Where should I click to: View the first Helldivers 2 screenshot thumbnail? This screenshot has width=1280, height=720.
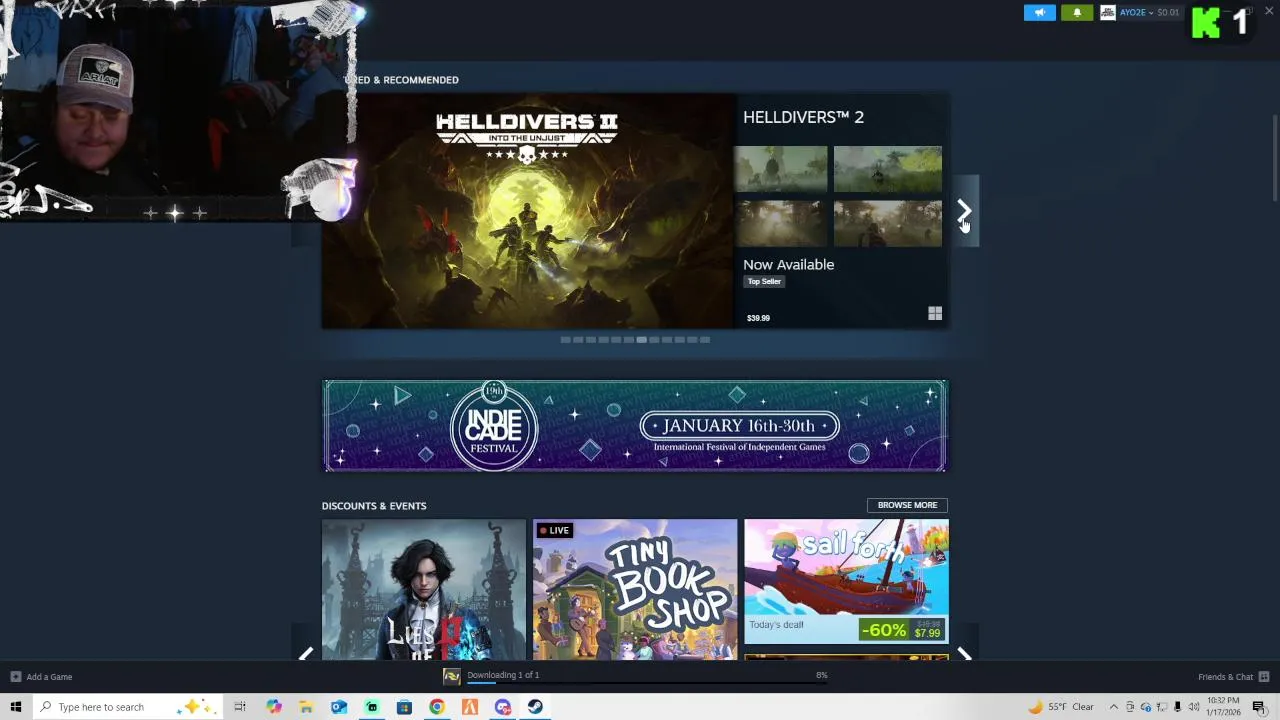pos(781,169)
